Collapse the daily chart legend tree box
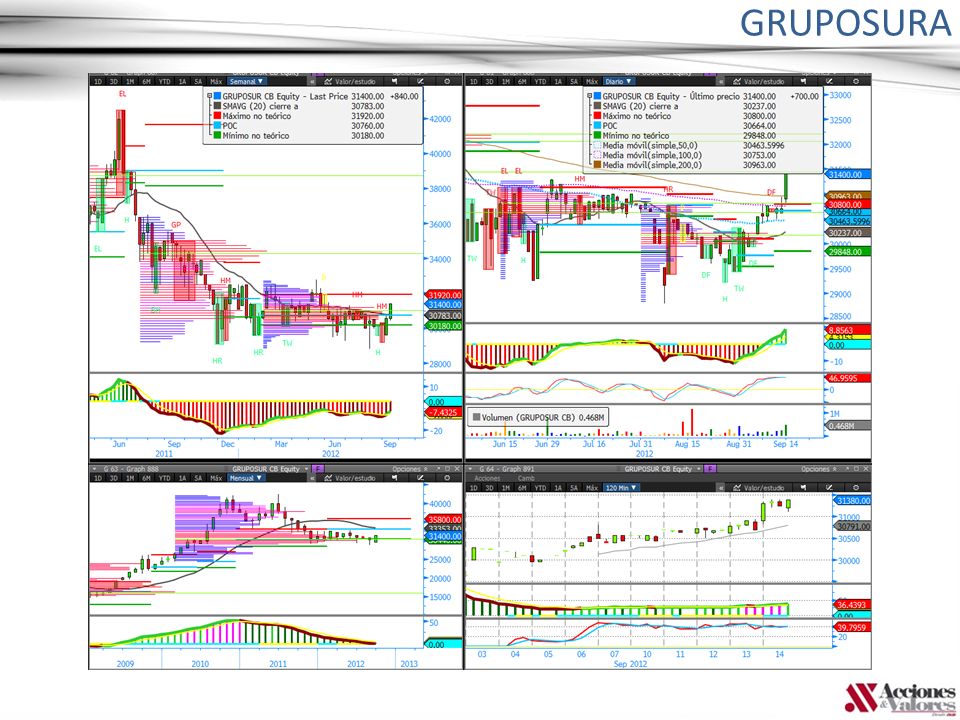This screenshot has width=960, height=720. click(x=590, y=96)
